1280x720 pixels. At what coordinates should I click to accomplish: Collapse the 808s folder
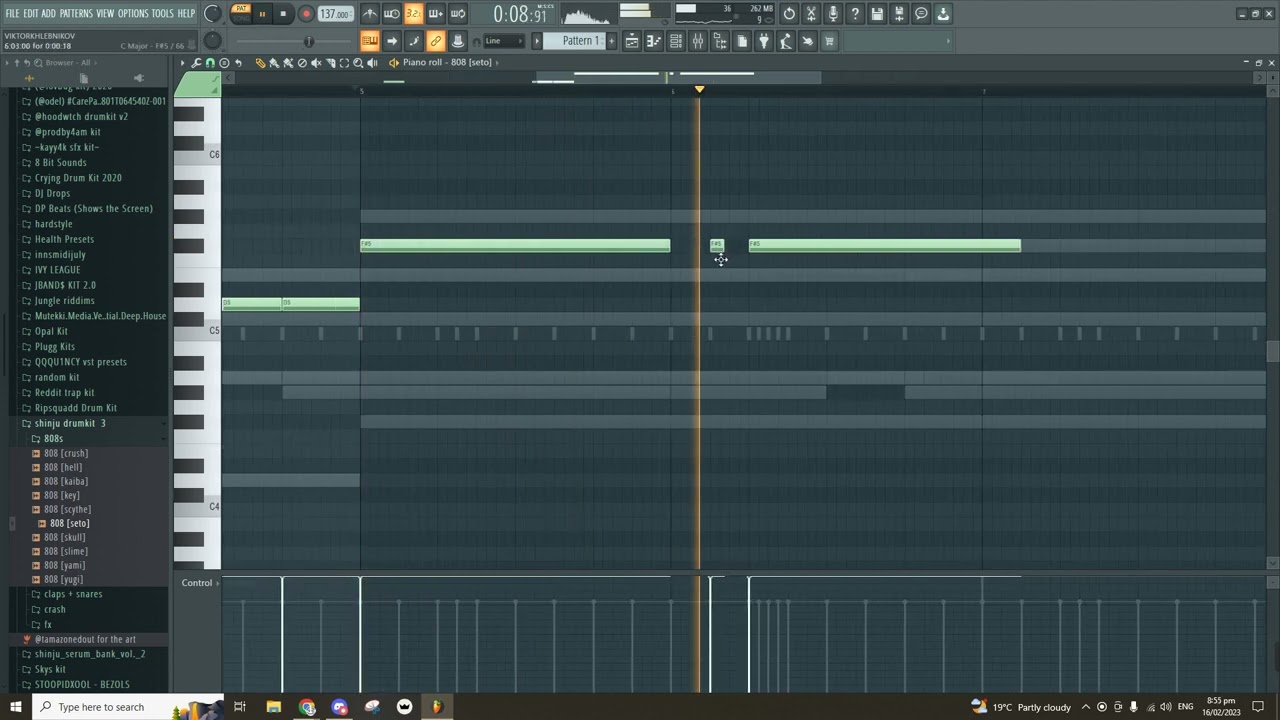(53, 439)
